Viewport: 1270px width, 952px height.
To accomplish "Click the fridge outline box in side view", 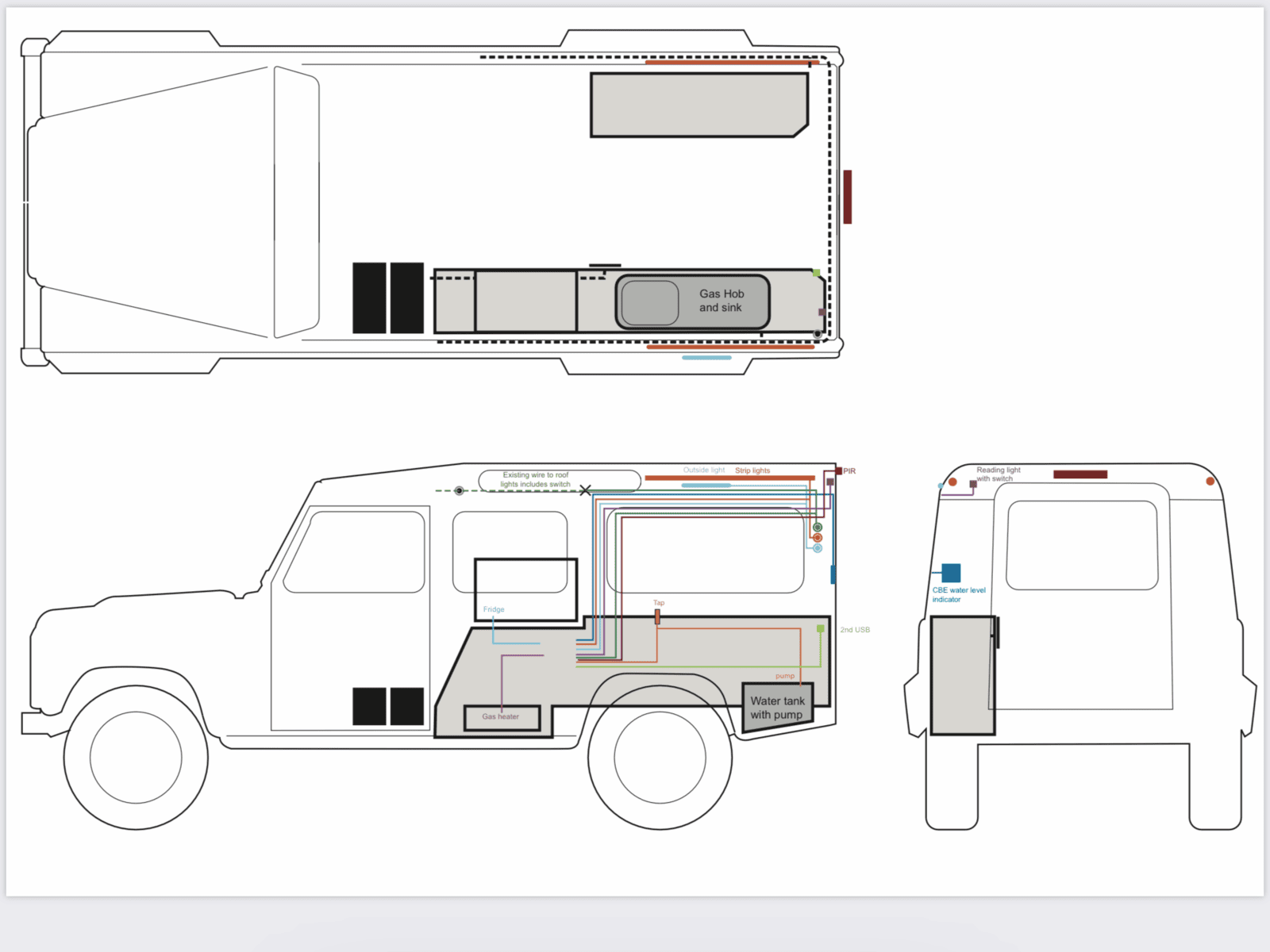I will (x=525, y=589).
